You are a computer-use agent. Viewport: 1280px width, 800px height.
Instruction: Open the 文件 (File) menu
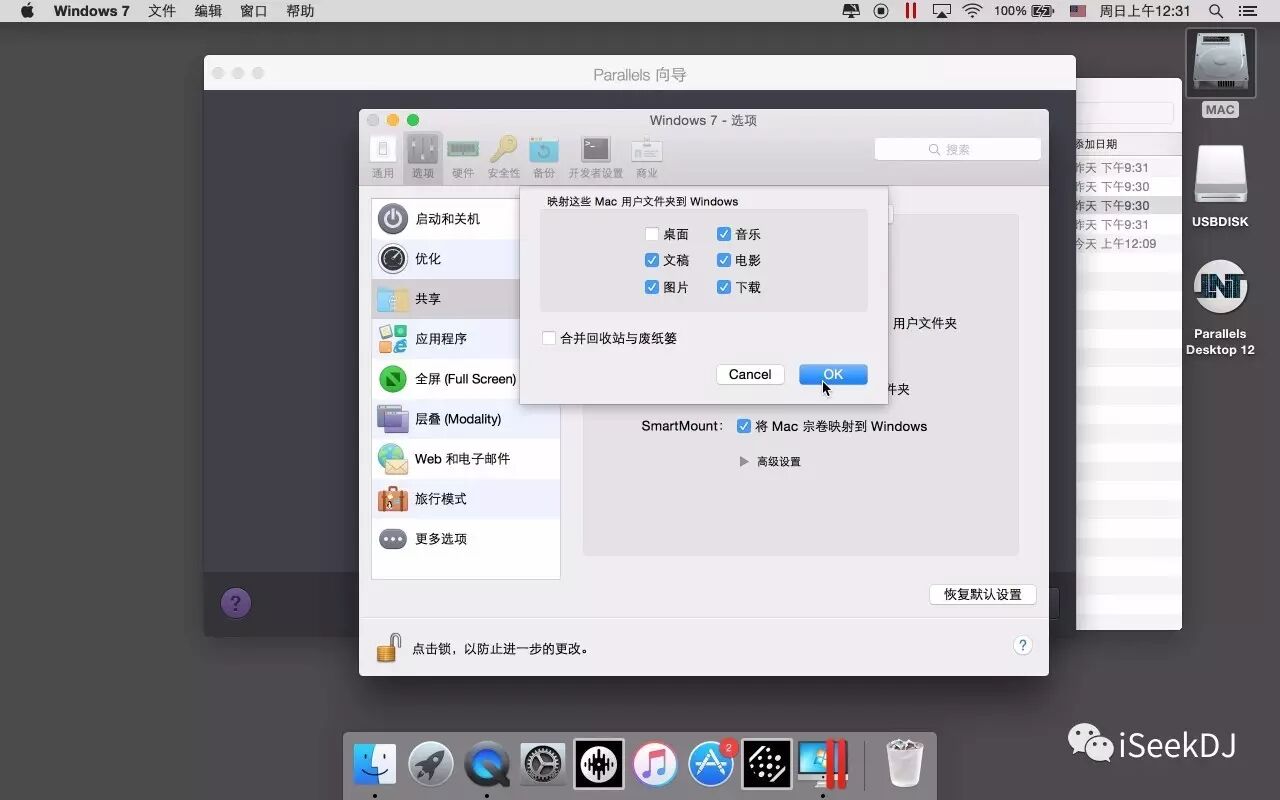[162, 11]
